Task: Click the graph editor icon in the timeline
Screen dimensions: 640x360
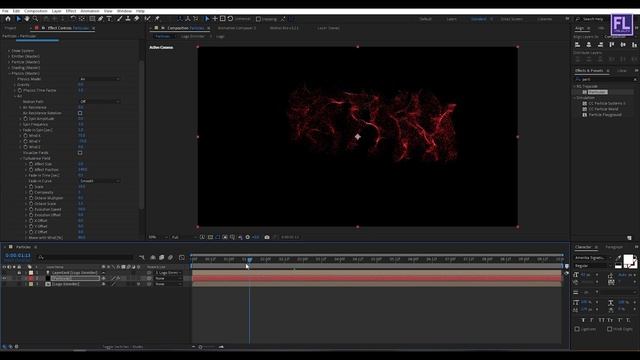Action: 182,257
